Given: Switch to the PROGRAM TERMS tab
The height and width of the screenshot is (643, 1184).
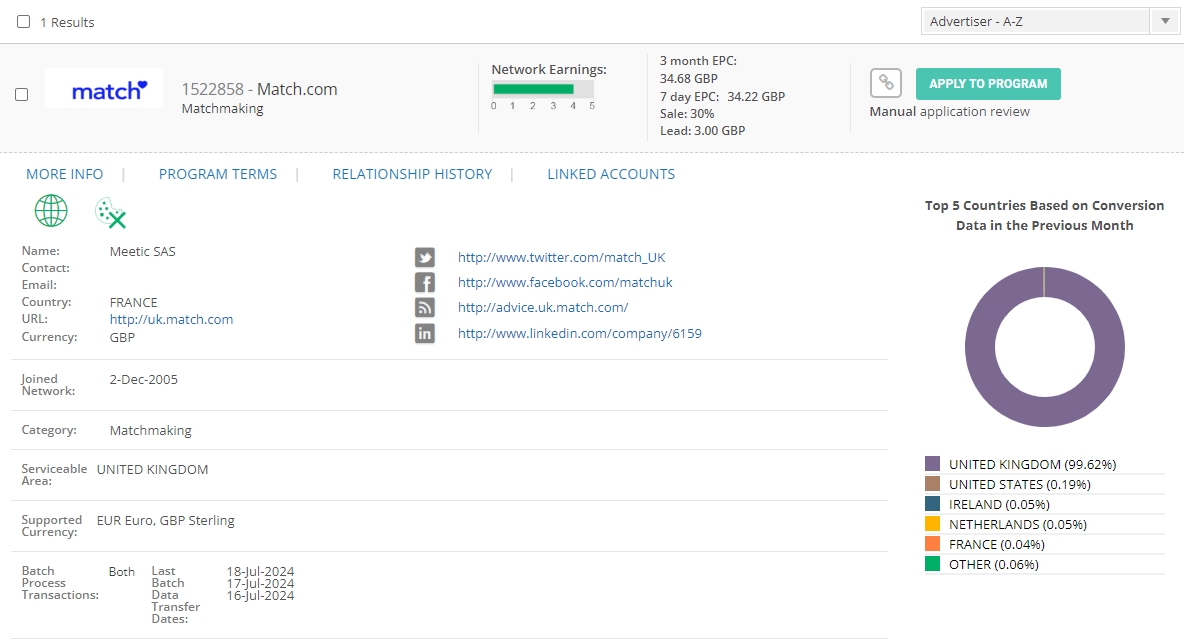Looking at the screenshot, I should click(217, 174).
